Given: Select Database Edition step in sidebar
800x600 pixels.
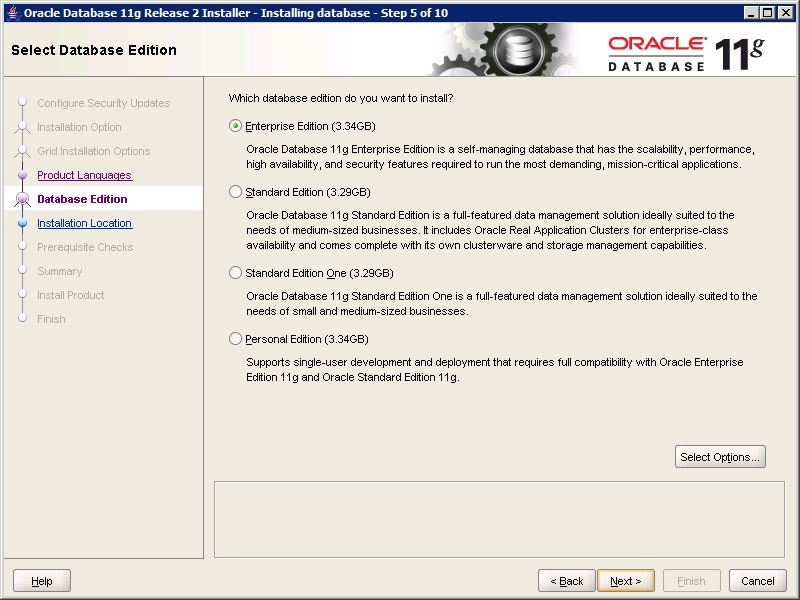Looking at the screenshot, I should point(82,199).
